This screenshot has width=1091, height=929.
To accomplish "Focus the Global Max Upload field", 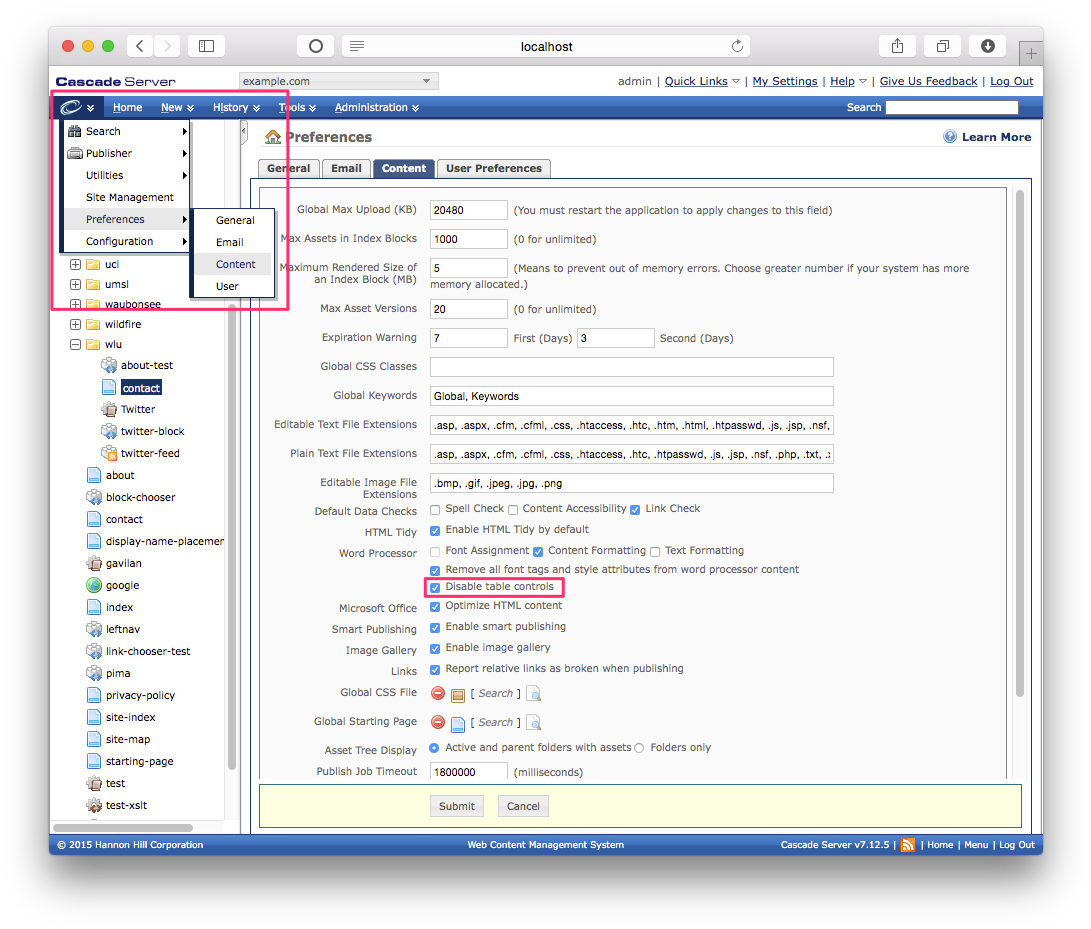I will coord(468,210).
